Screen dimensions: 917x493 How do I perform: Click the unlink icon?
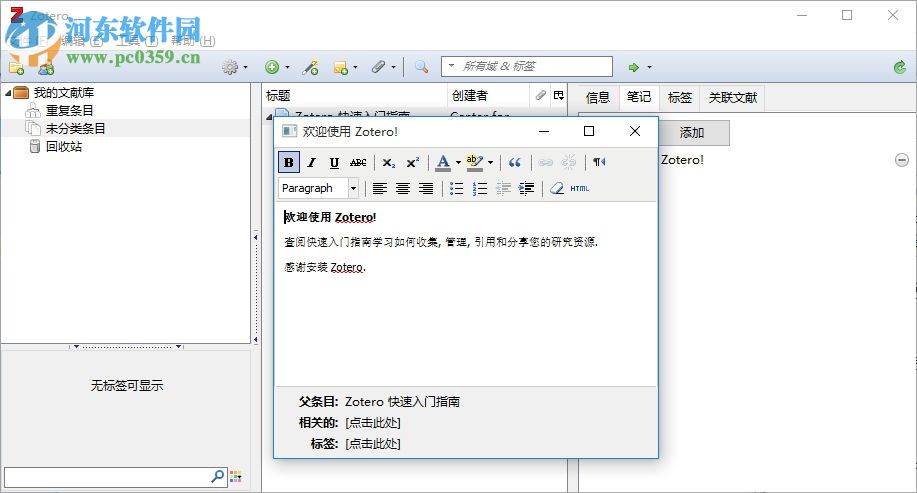point(568,163)
